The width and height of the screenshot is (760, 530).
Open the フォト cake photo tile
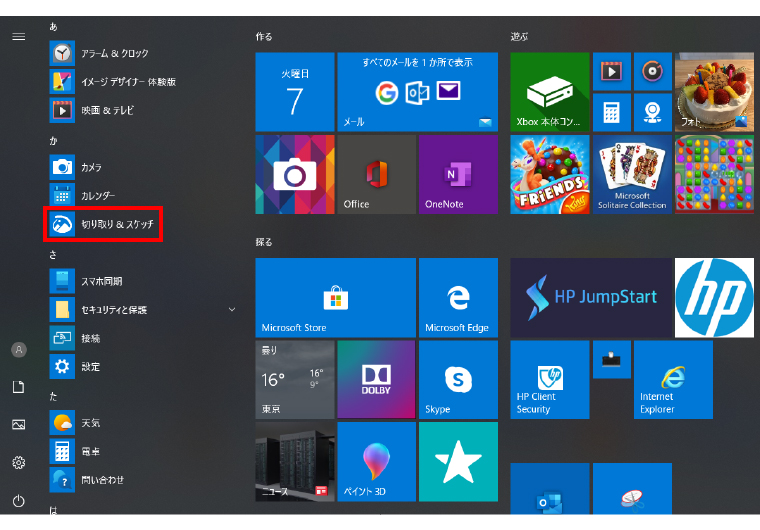(x=714, y=92)
